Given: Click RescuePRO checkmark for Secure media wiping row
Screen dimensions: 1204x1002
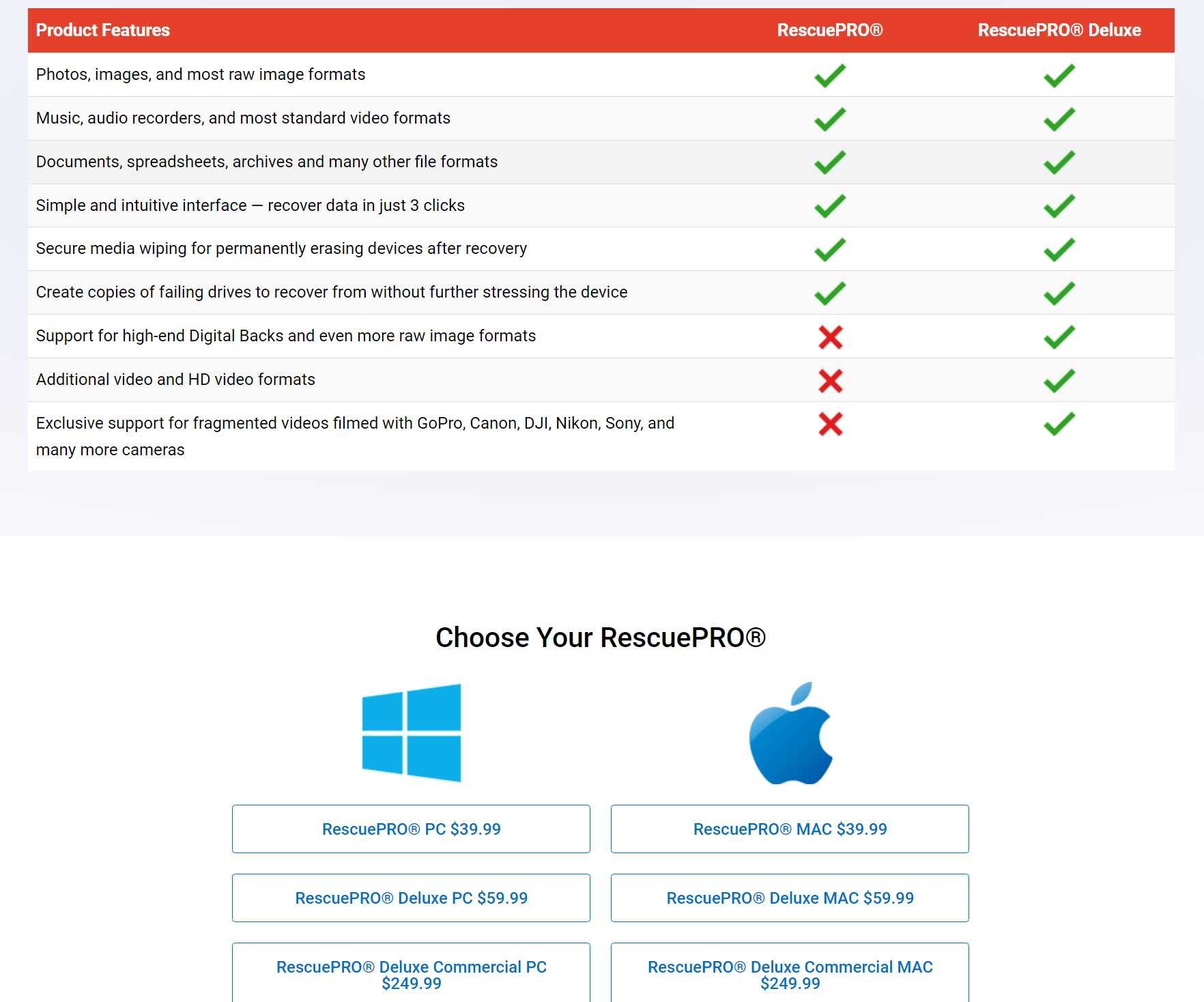Looking at the screenshot, I should click(830, 250).
